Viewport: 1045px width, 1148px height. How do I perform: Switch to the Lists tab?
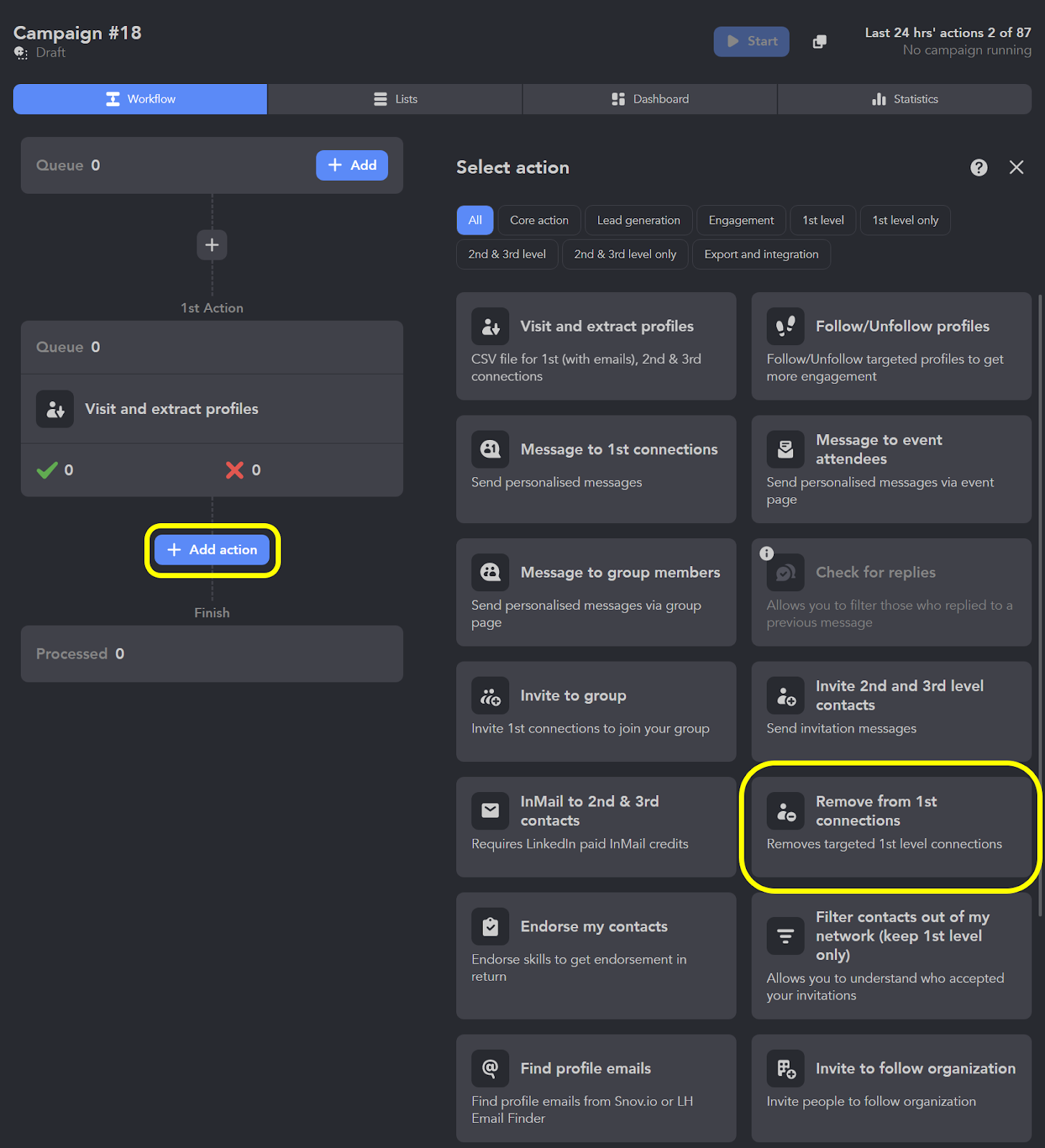click(395, 99)
